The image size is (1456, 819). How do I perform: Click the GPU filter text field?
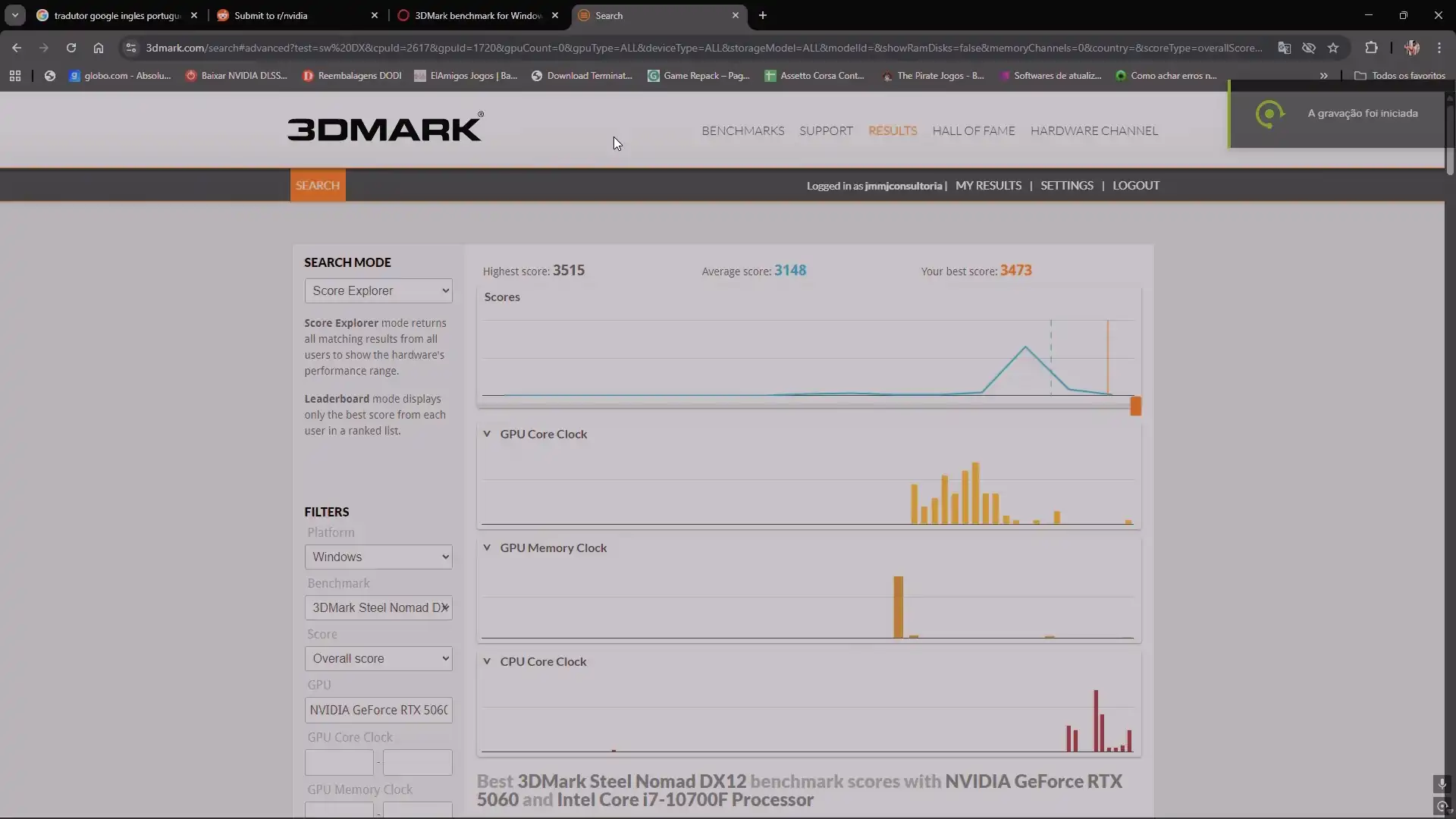[x=378, y=711]
